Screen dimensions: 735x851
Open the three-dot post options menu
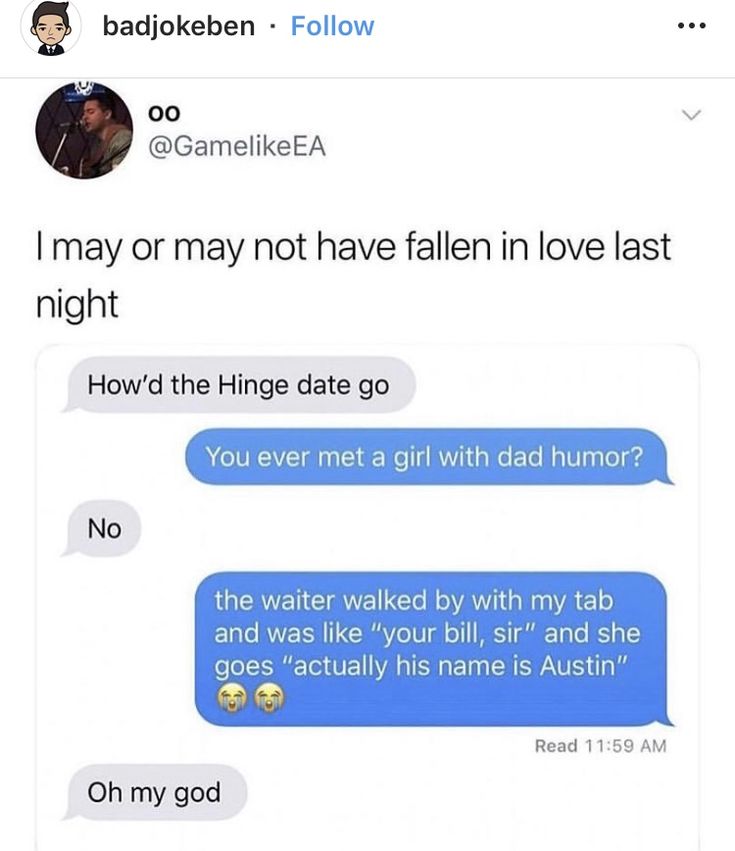[x=692, y=26]
